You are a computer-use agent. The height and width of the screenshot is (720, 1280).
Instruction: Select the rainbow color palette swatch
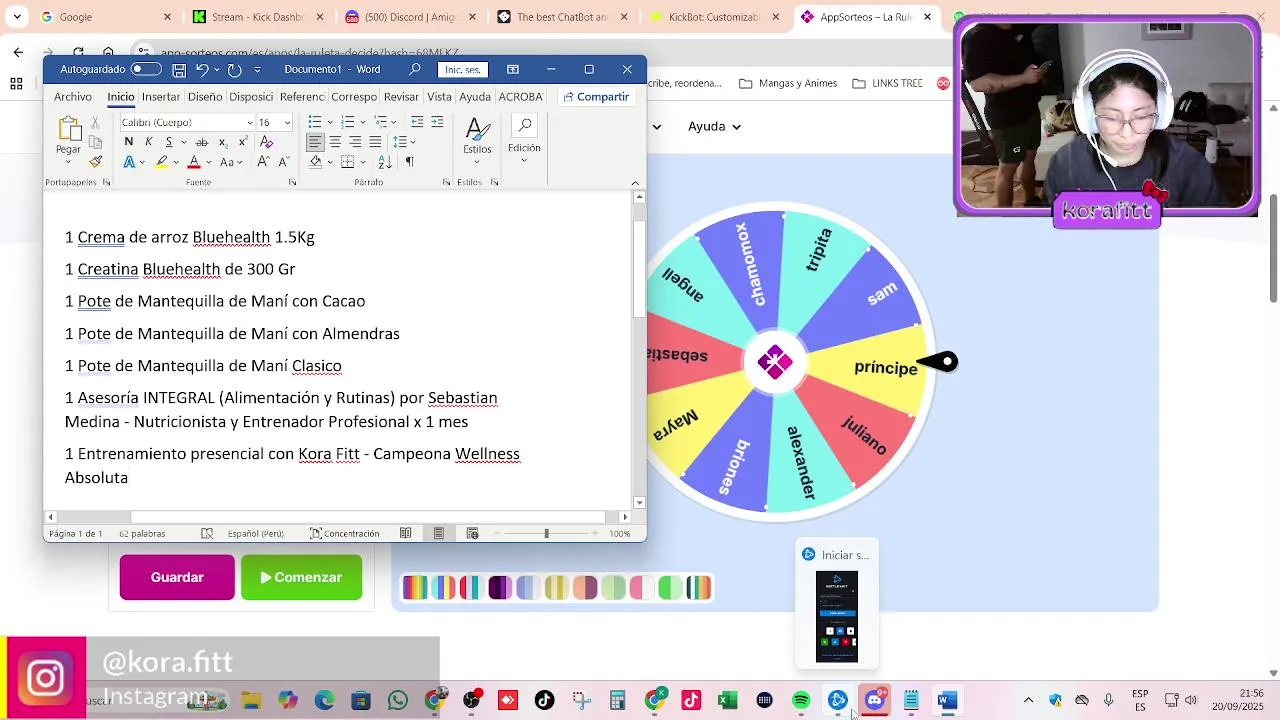point(414,588)
